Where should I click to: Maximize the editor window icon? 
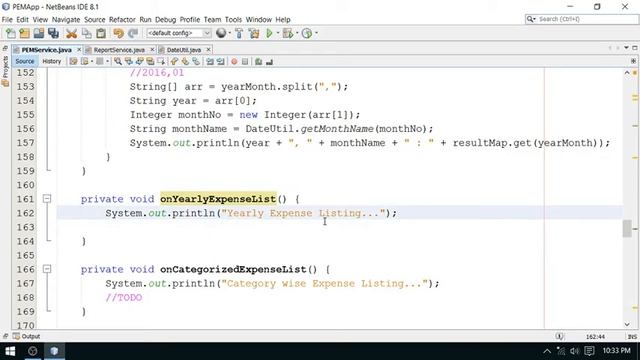tap(635, 48)
